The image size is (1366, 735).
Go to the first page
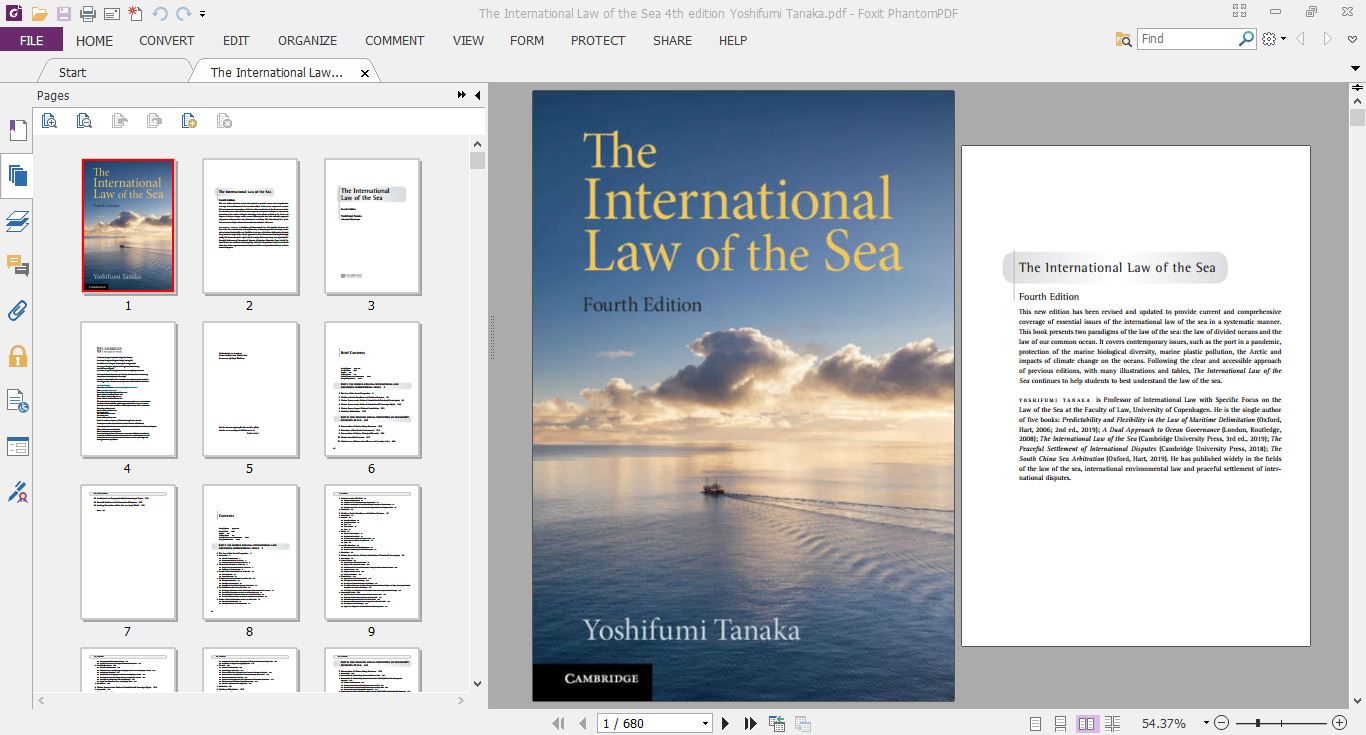click(559, 723)
